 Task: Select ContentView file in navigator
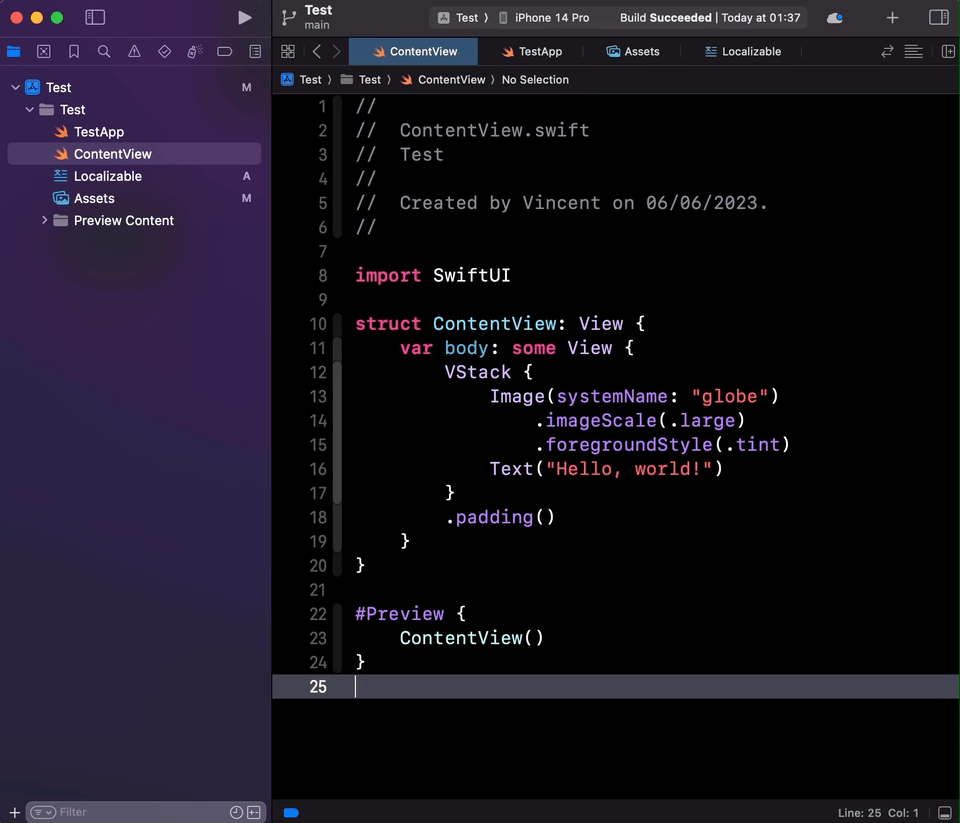click(134, 154)
